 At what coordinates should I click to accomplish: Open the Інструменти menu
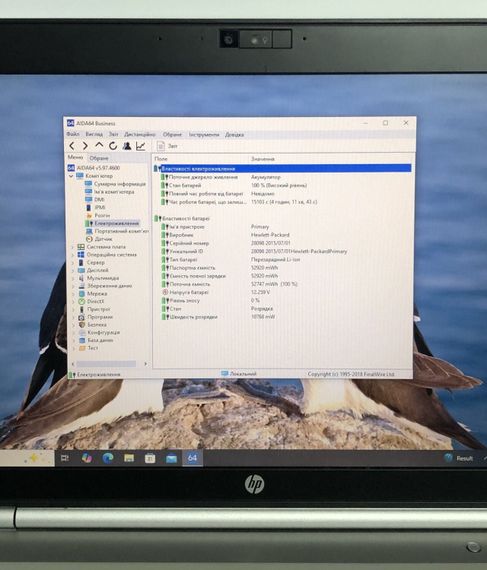(204, 135)
